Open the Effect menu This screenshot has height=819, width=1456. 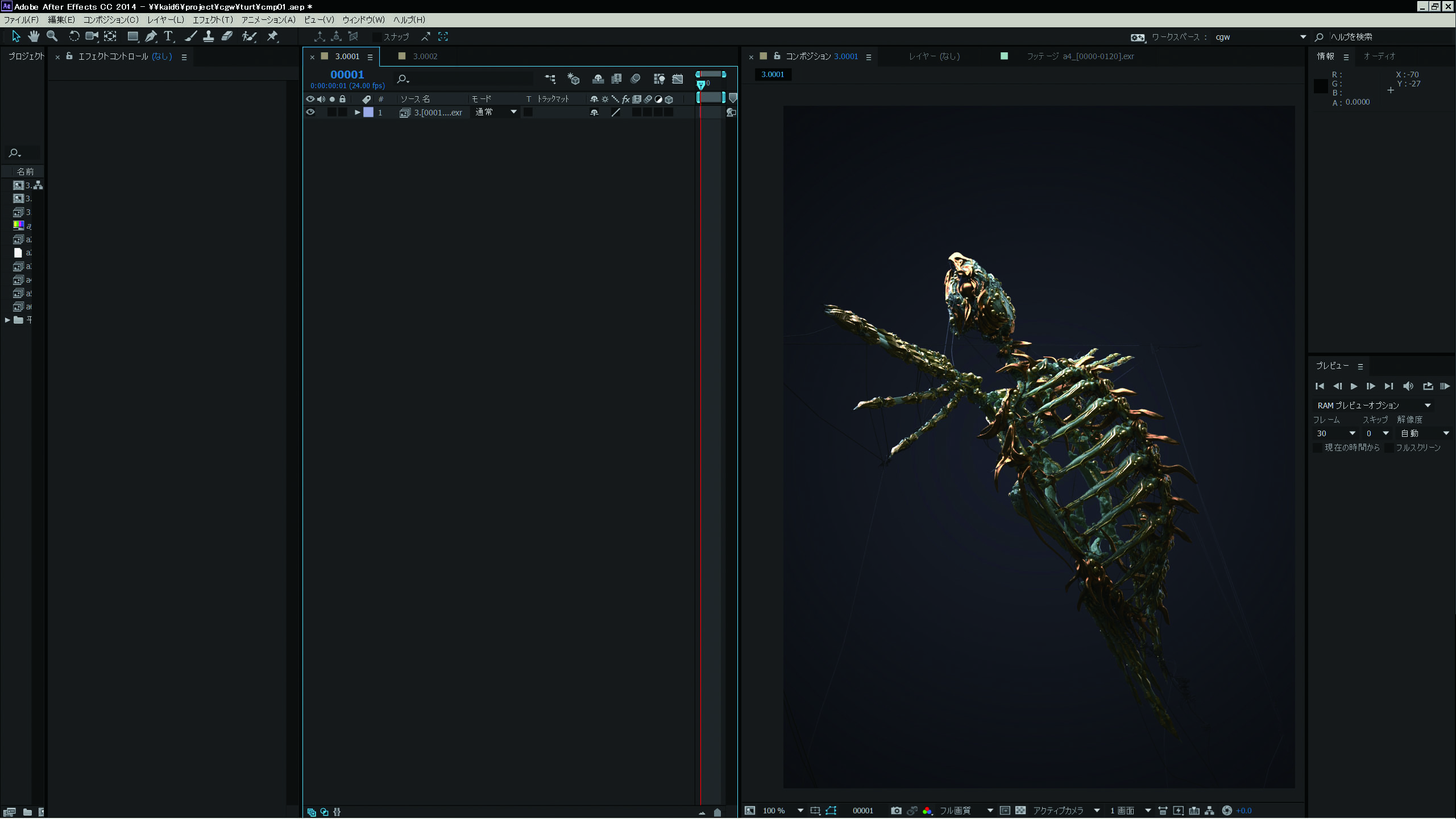pos(213,20)
